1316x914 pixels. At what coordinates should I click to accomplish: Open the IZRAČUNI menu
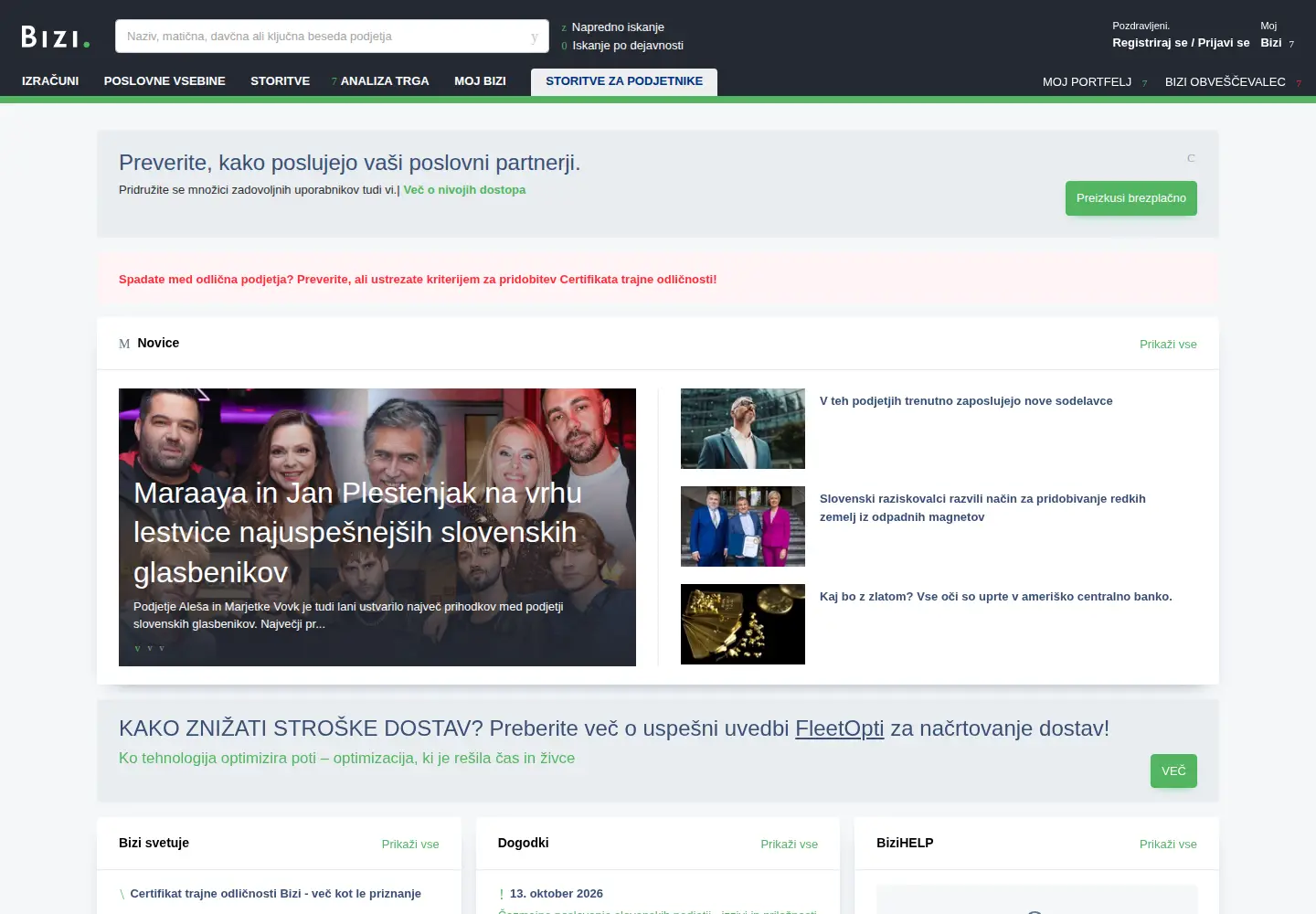pyautogui.click(x=50, y=81)
